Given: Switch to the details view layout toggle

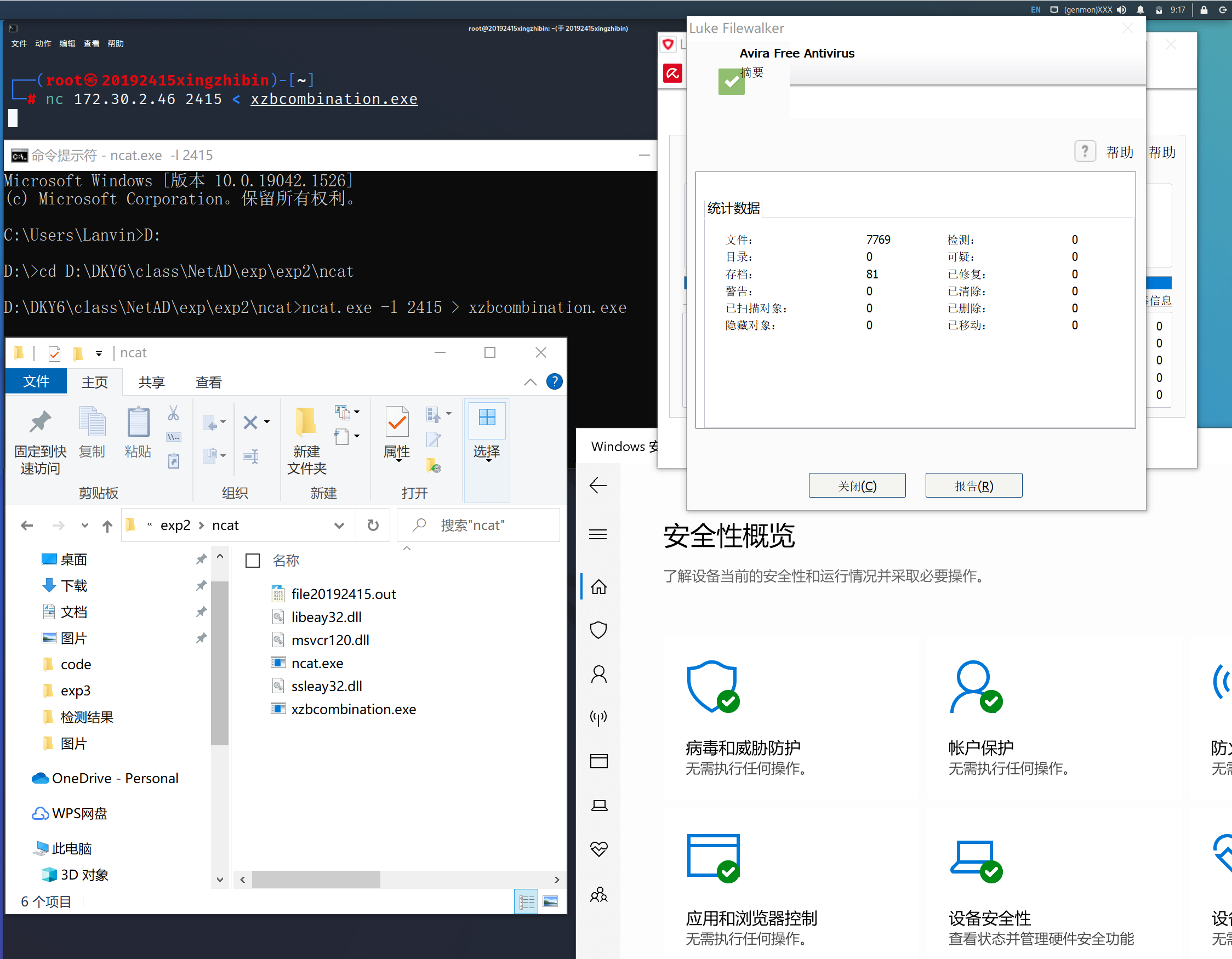Looking at the screenshot, I should click(526, 901).
